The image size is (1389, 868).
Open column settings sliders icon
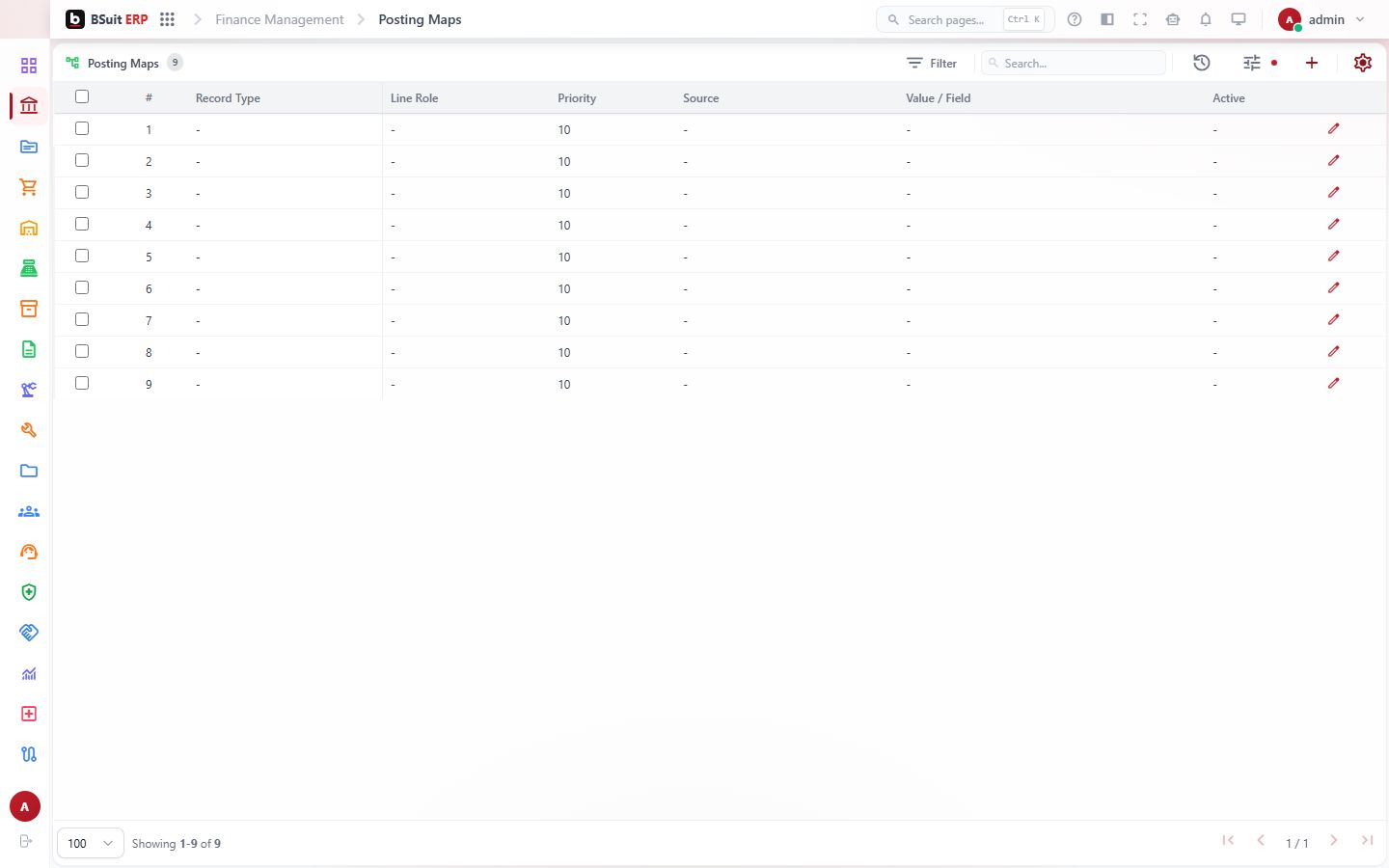coord(1252,63)
